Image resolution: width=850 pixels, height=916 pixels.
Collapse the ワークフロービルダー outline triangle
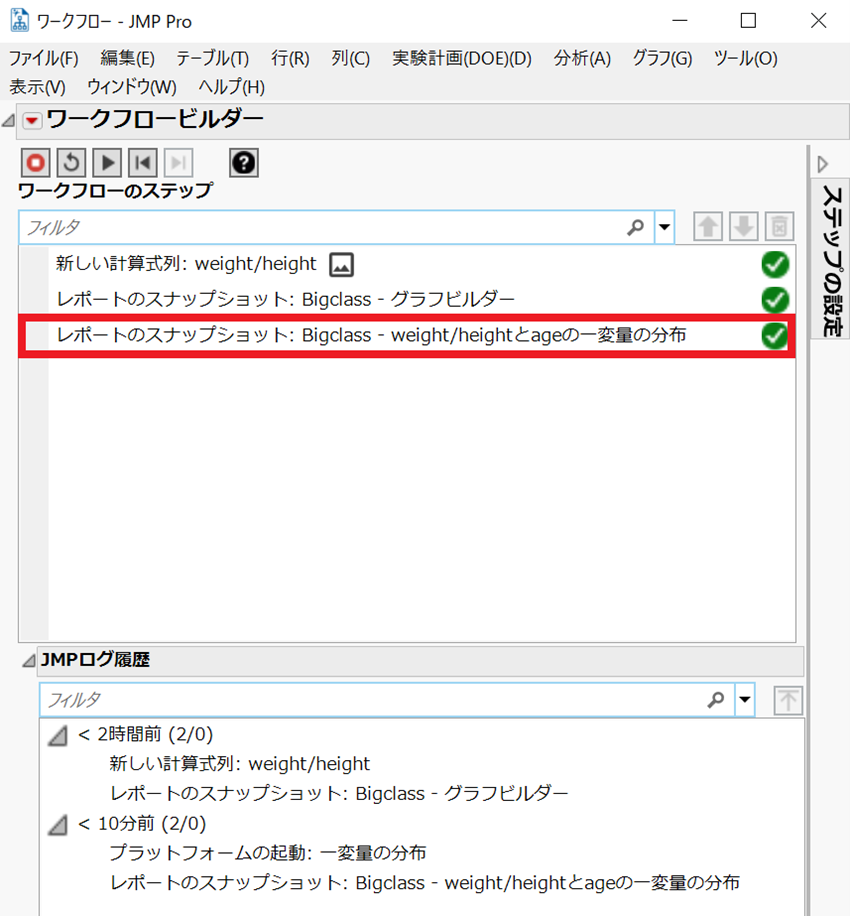(x=8, y=121)
